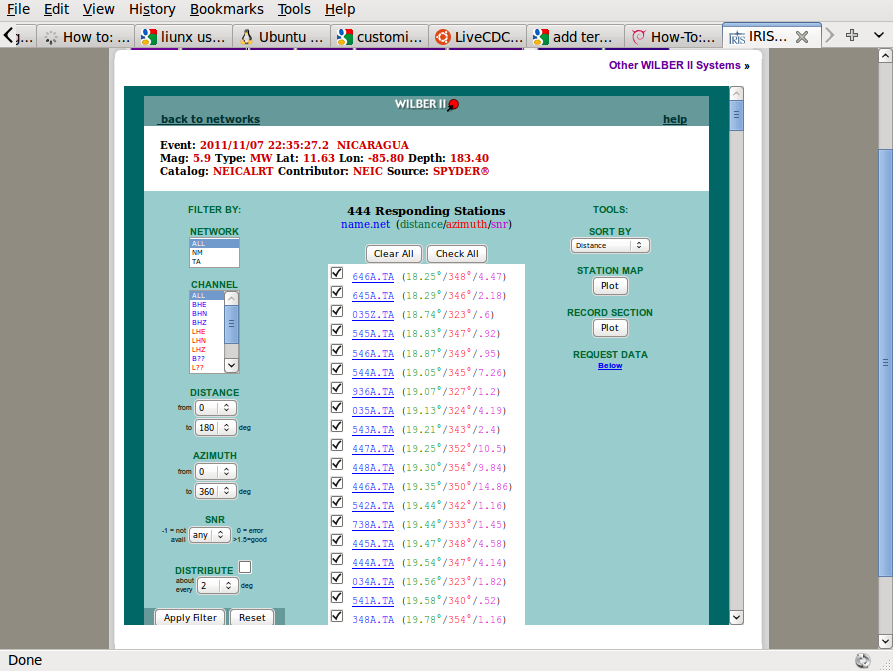Enable the Distribute checkbox
The width and height of the screenshot is (893, 671).
pos(245,567)
